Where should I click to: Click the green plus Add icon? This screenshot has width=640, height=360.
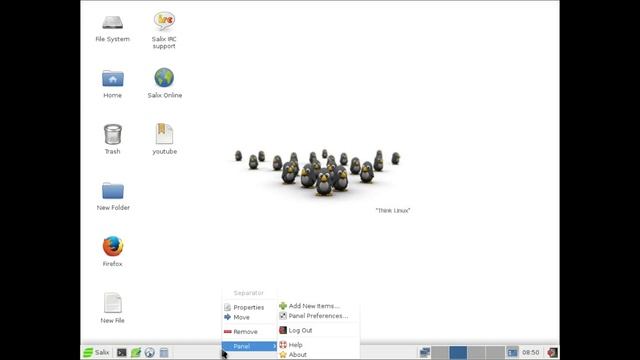[x=283, y=306]
